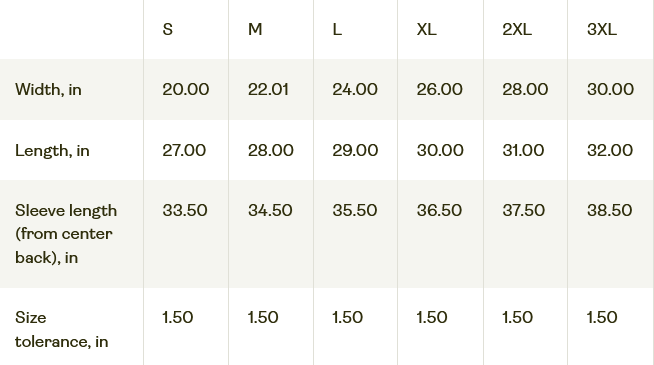Select the Size tolerance row label
Image resolution: width=654 pixels, height=365 pixels.
(62, 330)
